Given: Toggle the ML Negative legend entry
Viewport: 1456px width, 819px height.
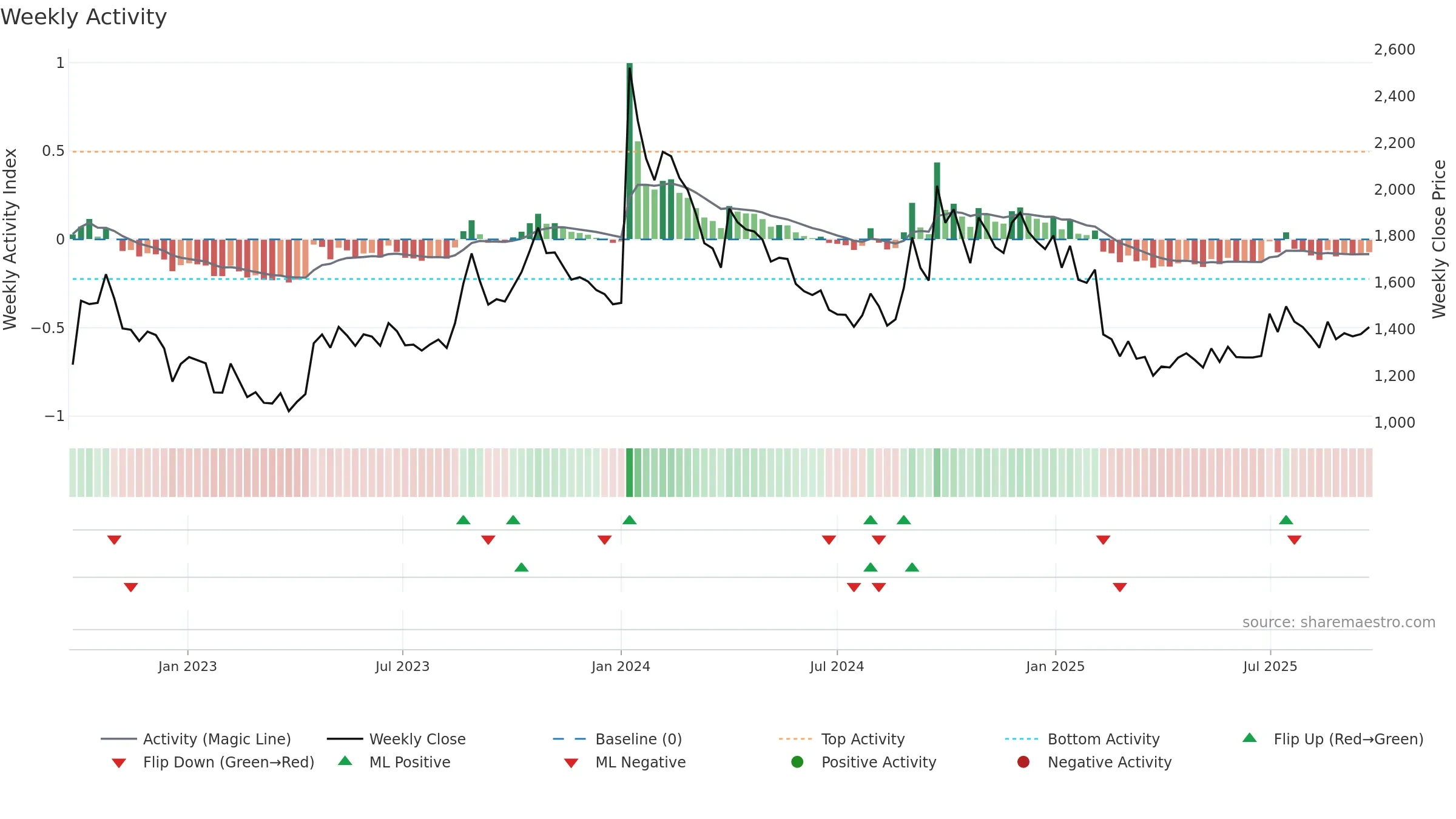Looking at the screenshot, I should (x=625, y=762).
